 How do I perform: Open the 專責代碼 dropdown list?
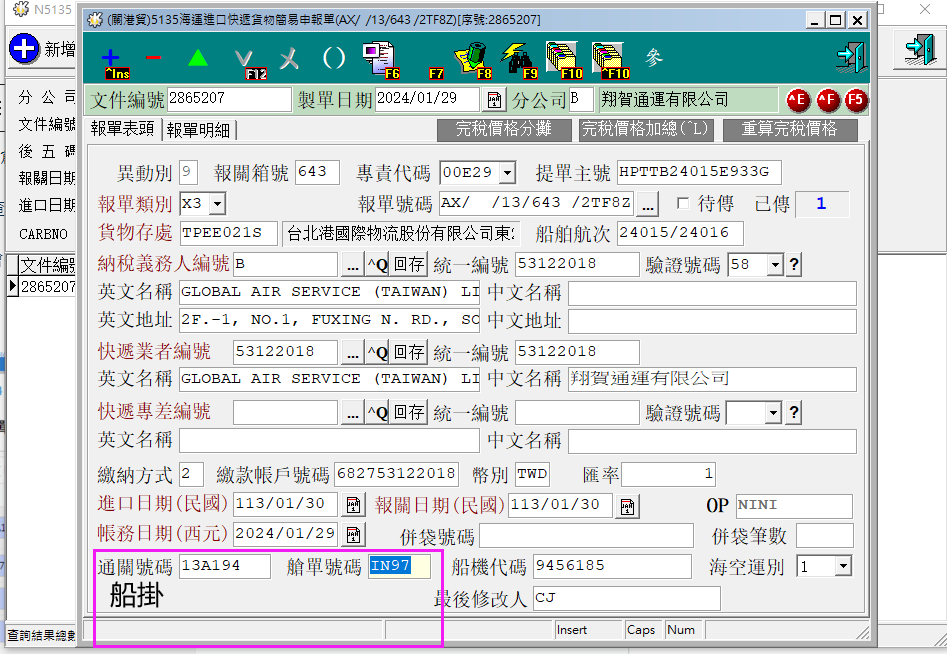click(x=507, y=173)
